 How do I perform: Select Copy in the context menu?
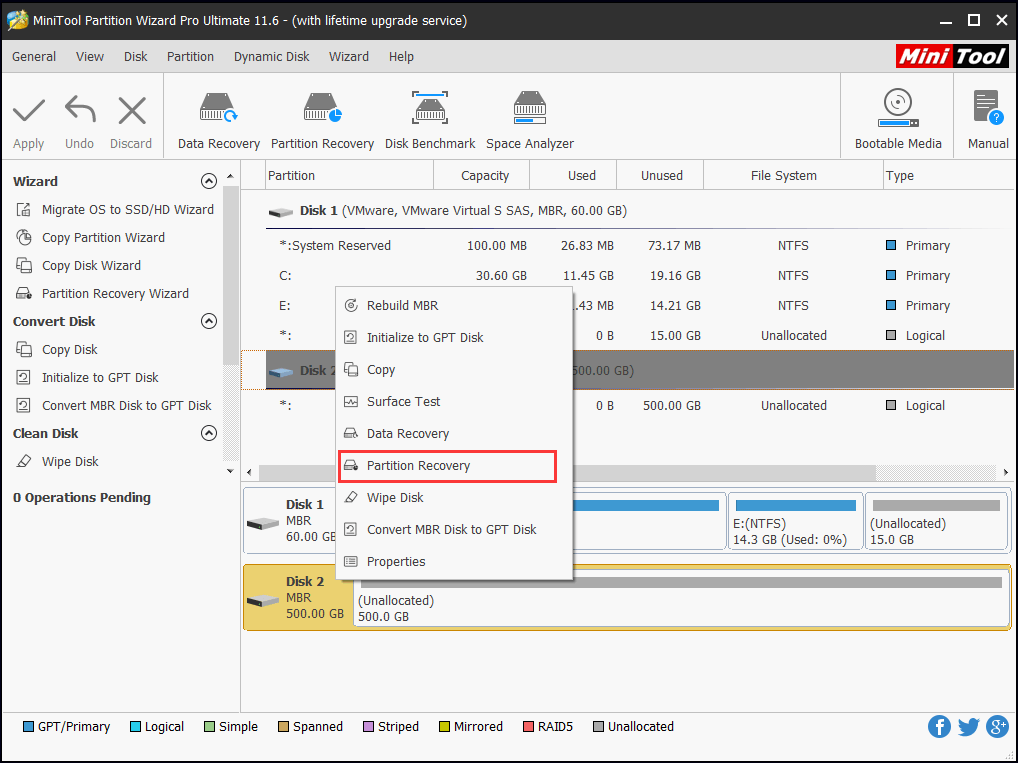[x=454, y=369]
